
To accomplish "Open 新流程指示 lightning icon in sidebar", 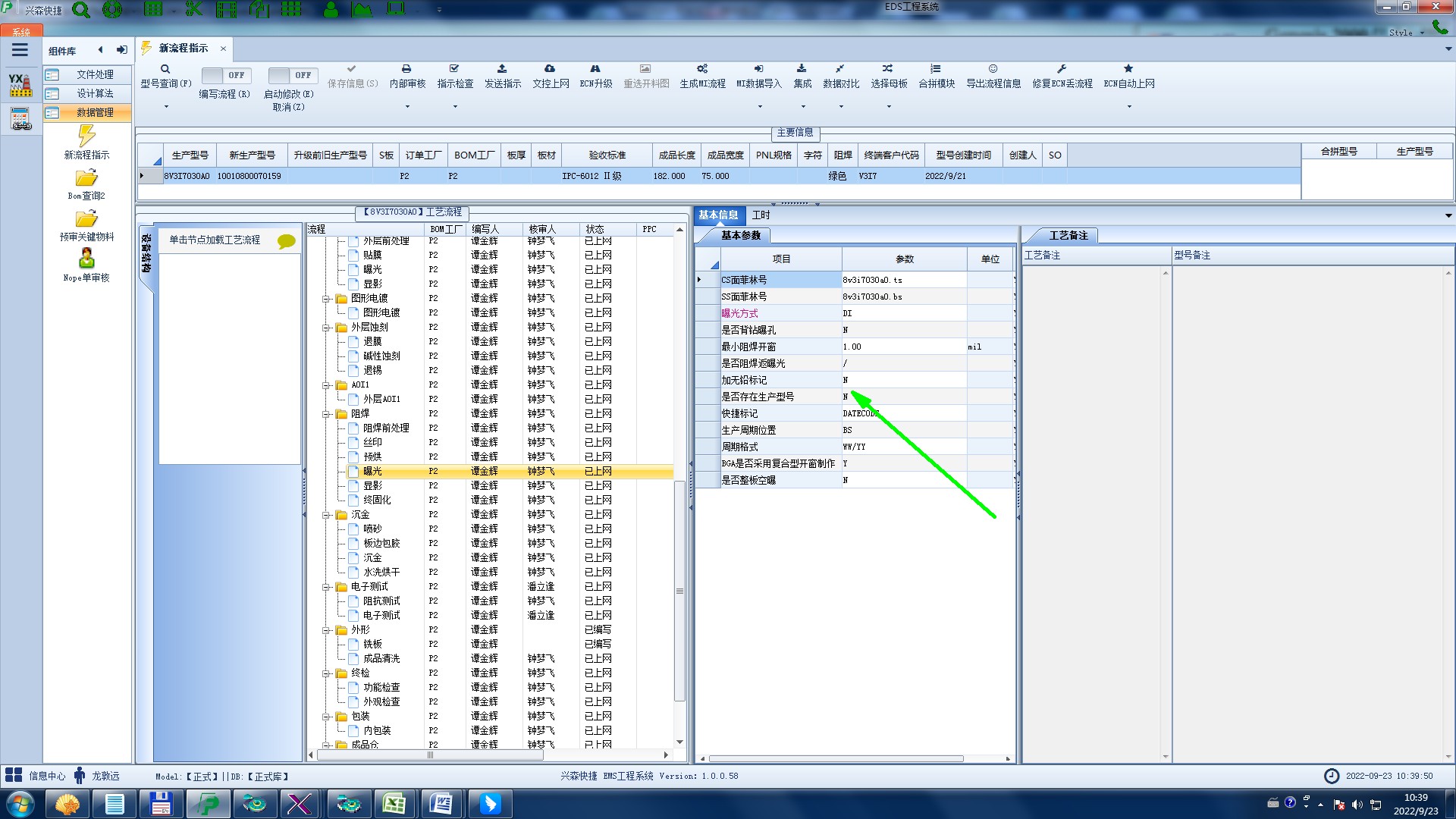I will click(x=86, y=136).
